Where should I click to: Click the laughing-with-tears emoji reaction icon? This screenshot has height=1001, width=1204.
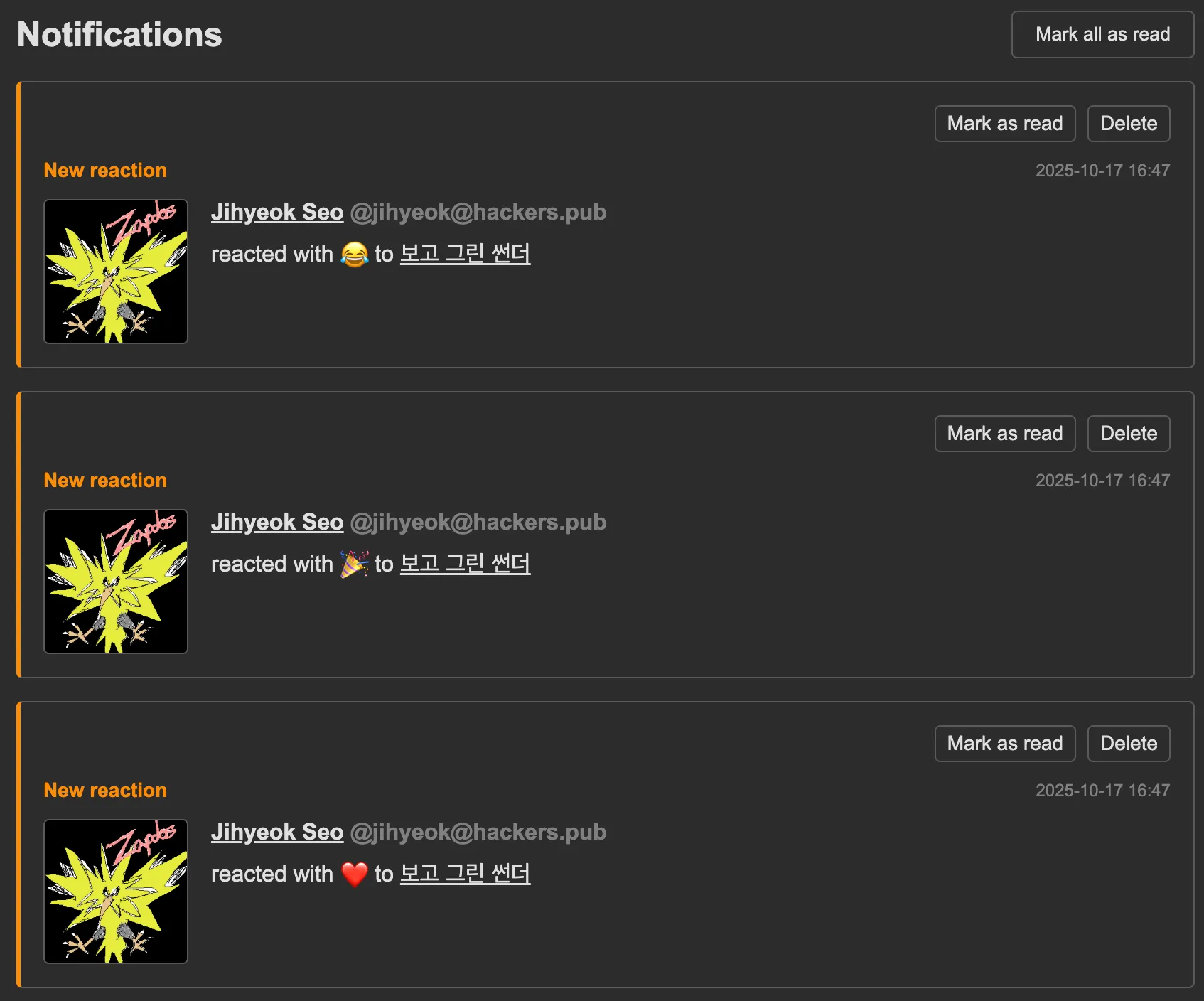[354, 254]
